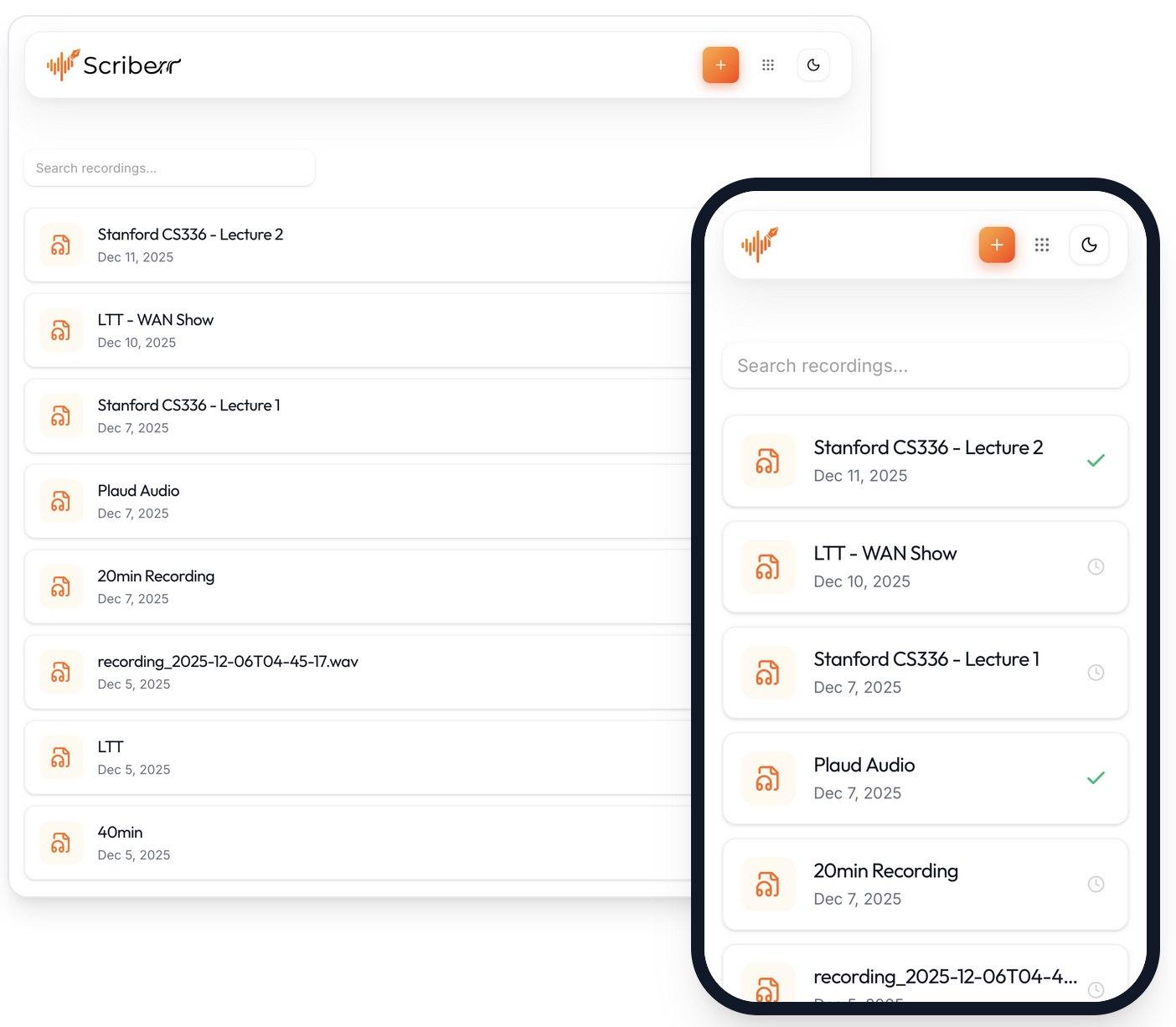
Task: Toggle dark mode using the moon icon
Action: pos(813,65)
